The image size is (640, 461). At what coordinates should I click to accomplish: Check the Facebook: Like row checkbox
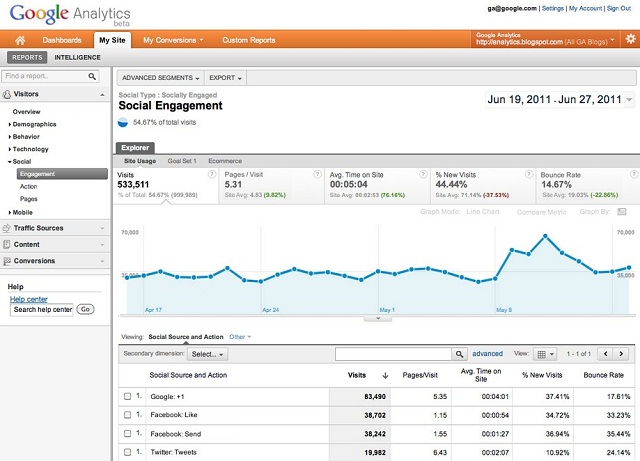(127, 415)
